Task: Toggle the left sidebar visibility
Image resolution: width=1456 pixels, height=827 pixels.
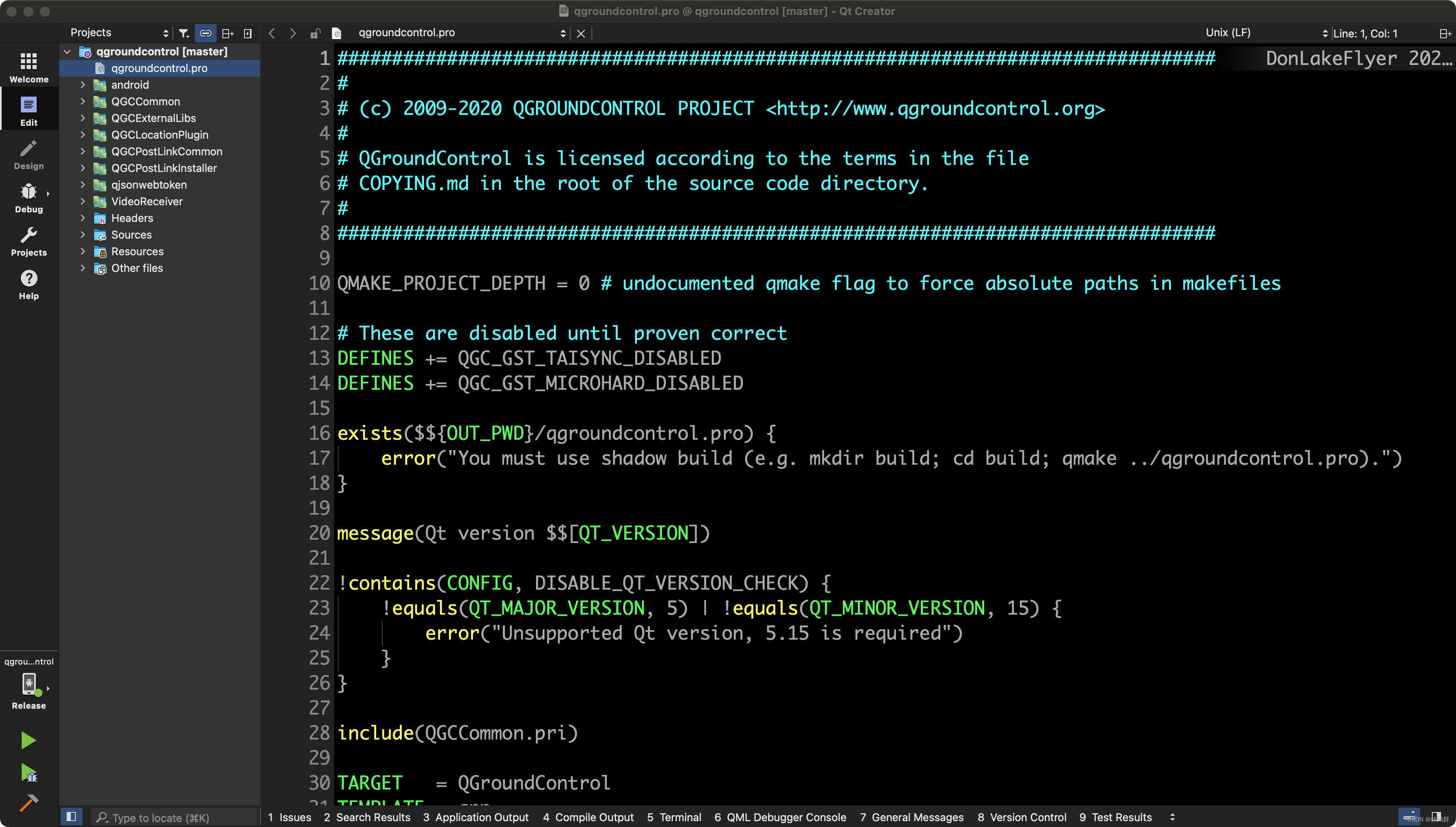Action: click(x=72, y=817)
